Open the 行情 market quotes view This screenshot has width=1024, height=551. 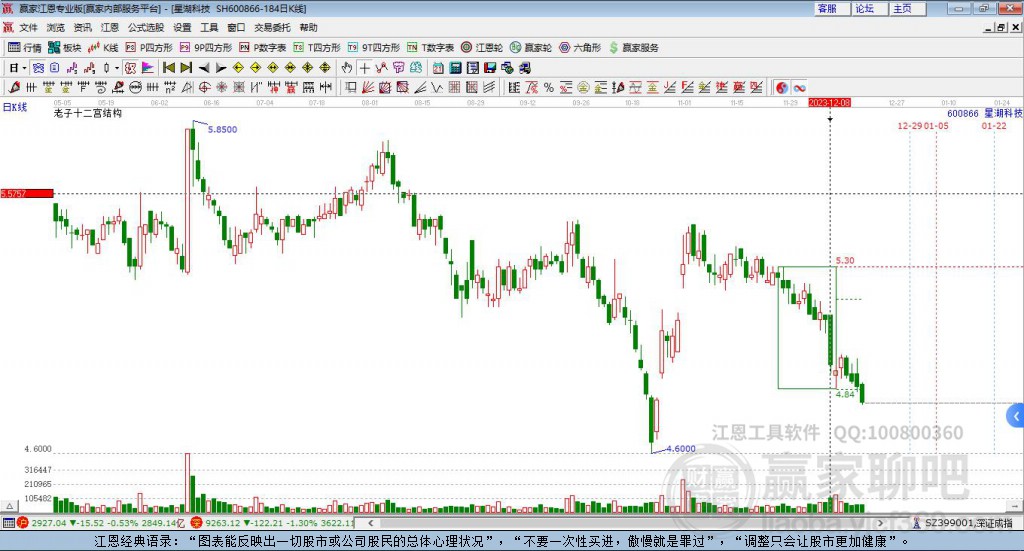[x=25, y=47]
